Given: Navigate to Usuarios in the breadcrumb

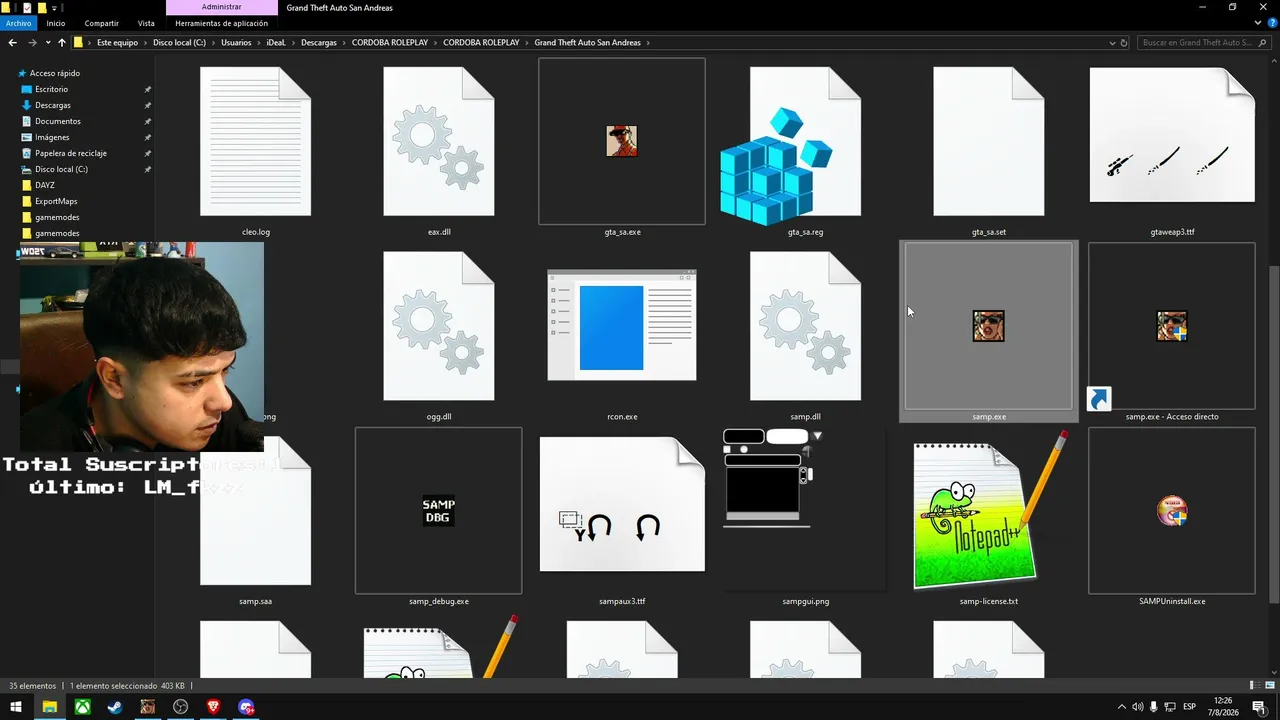Looking at the screenshot, I should pyautogui.click(x=236, y=43).
